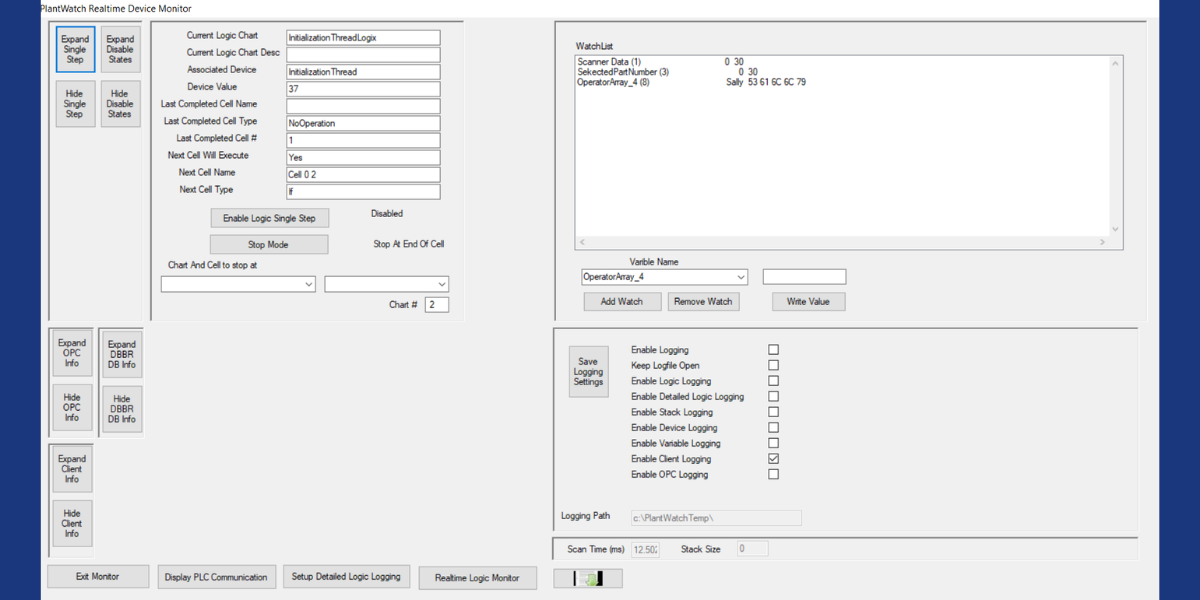Click Hide Disable States
The image size is (1200, 600).
(x=120, y=103)
